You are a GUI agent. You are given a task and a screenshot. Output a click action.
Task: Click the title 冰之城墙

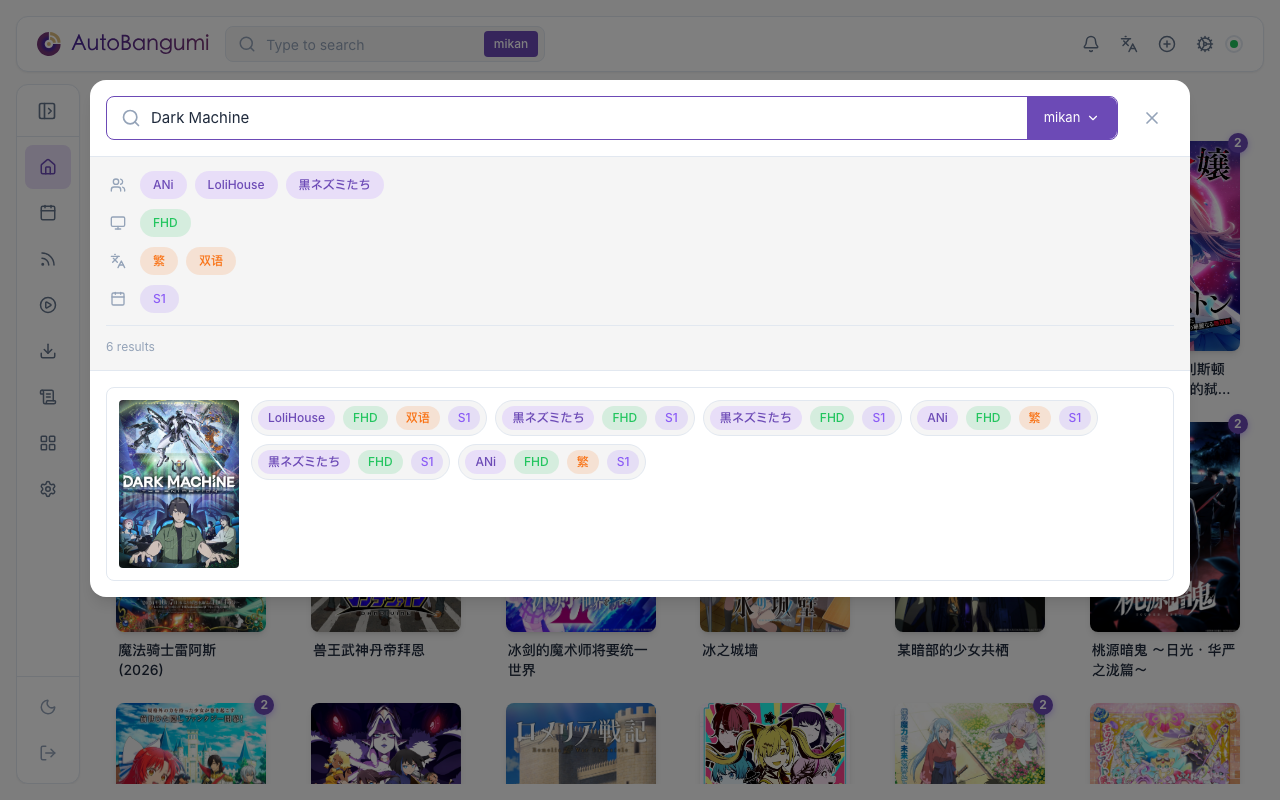pos(730,650)
